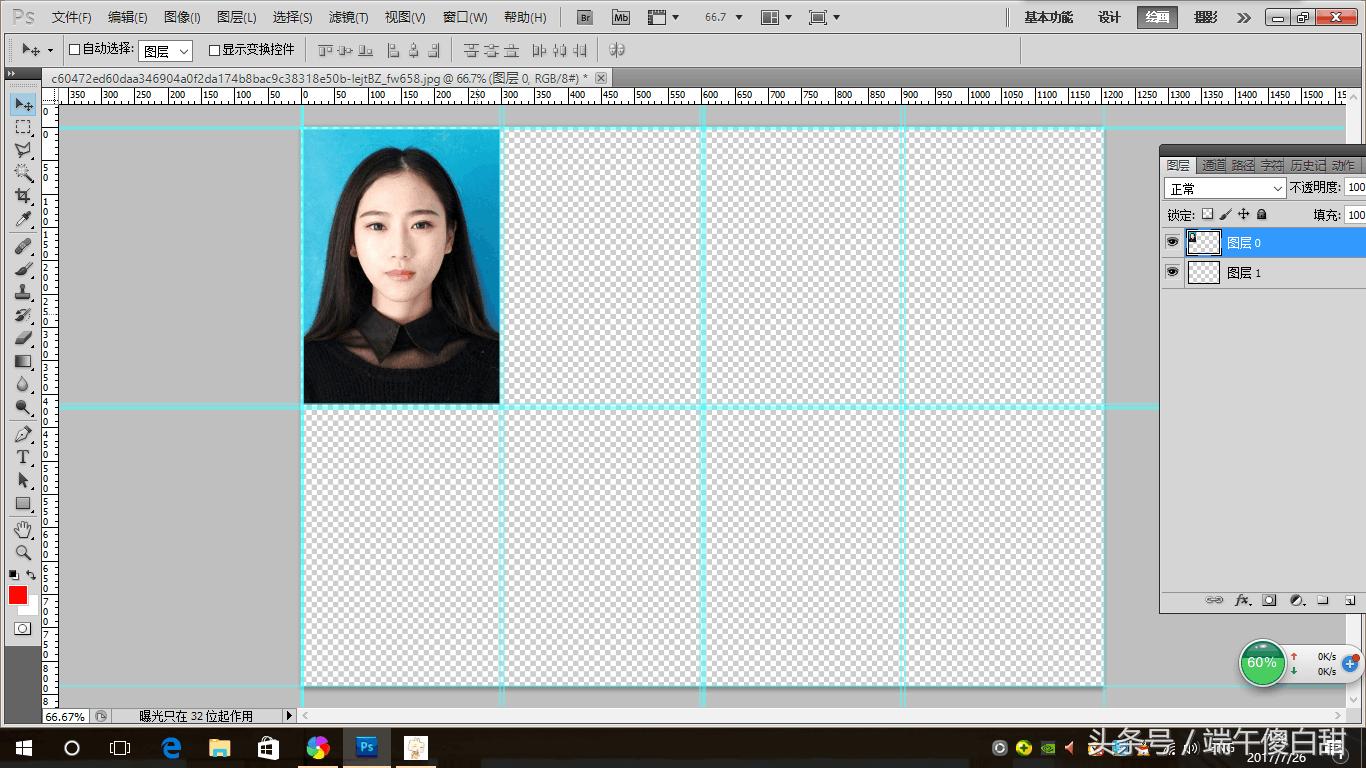Select the Rectangular Marquee tool
Viewport: 1366px width, 768px height.
[23, 127]
